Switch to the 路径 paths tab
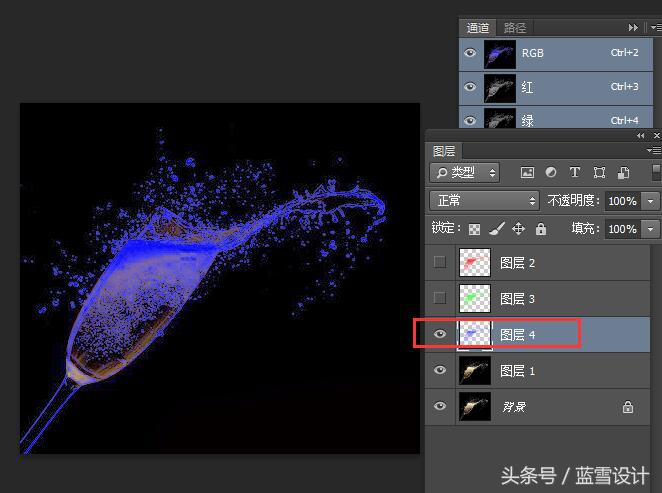Image resolution: width=662 pixels, height=493 pixels. 515,27
